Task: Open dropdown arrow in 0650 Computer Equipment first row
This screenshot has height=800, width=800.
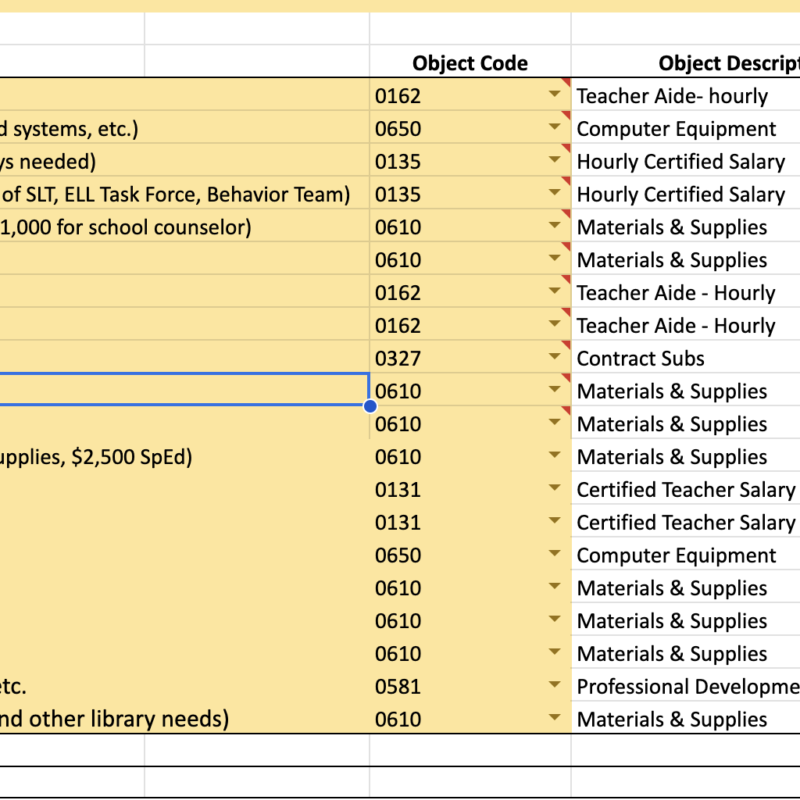Action: (554, 127)
